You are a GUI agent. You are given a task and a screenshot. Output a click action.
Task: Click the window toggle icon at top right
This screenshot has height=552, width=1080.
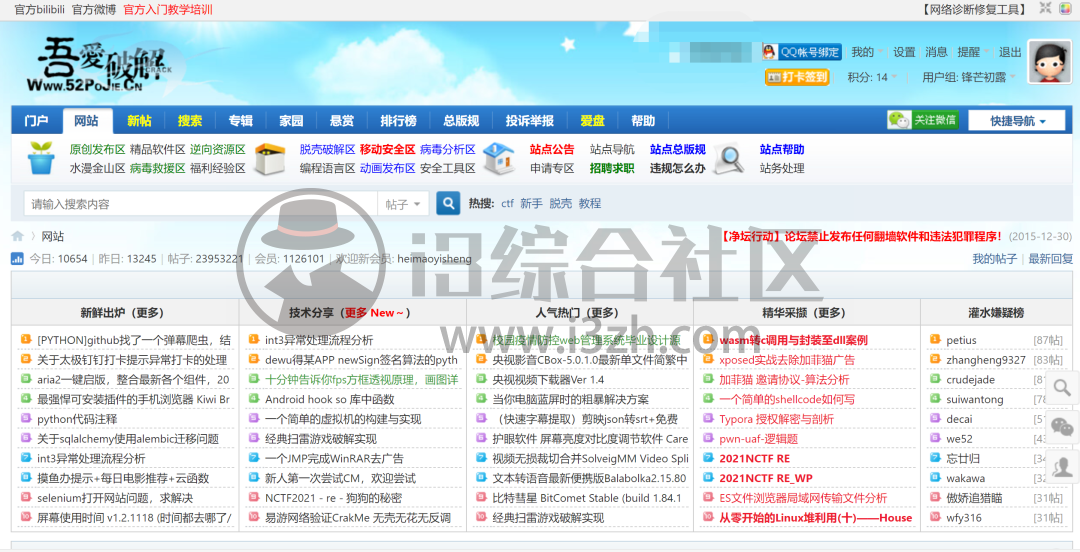pyautogui.click(x=1045, y=8)
